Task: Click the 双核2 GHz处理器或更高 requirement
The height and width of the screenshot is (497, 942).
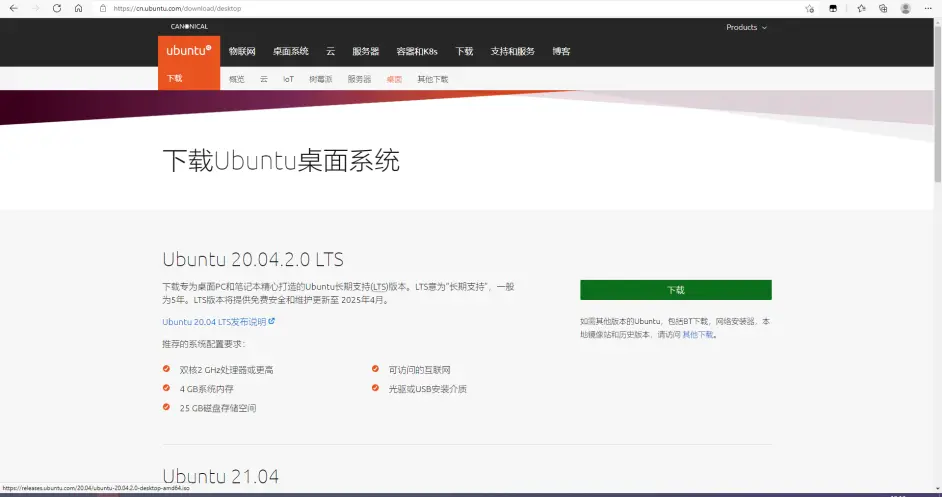Action: point(226,370)
